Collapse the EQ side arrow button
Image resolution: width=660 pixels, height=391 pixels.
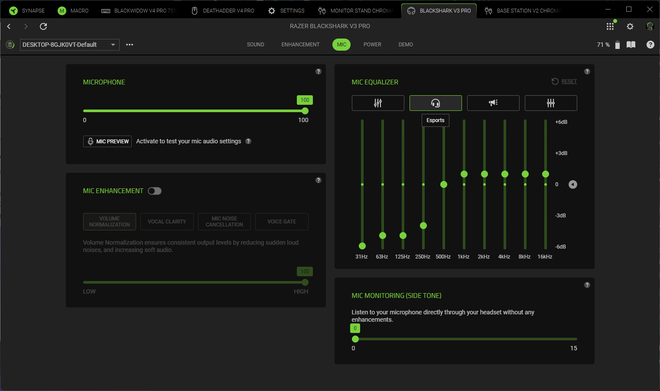point(572,184)
